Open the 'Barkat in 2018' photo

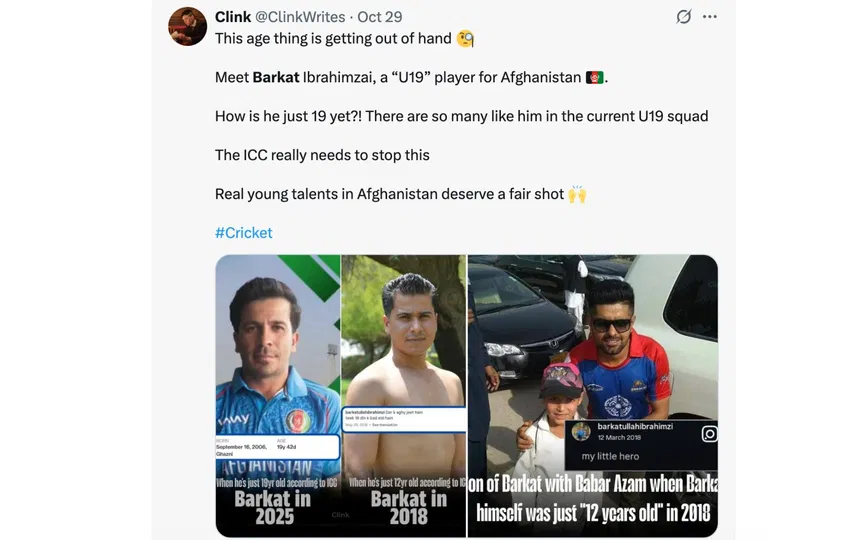click(x=404, y=396)
